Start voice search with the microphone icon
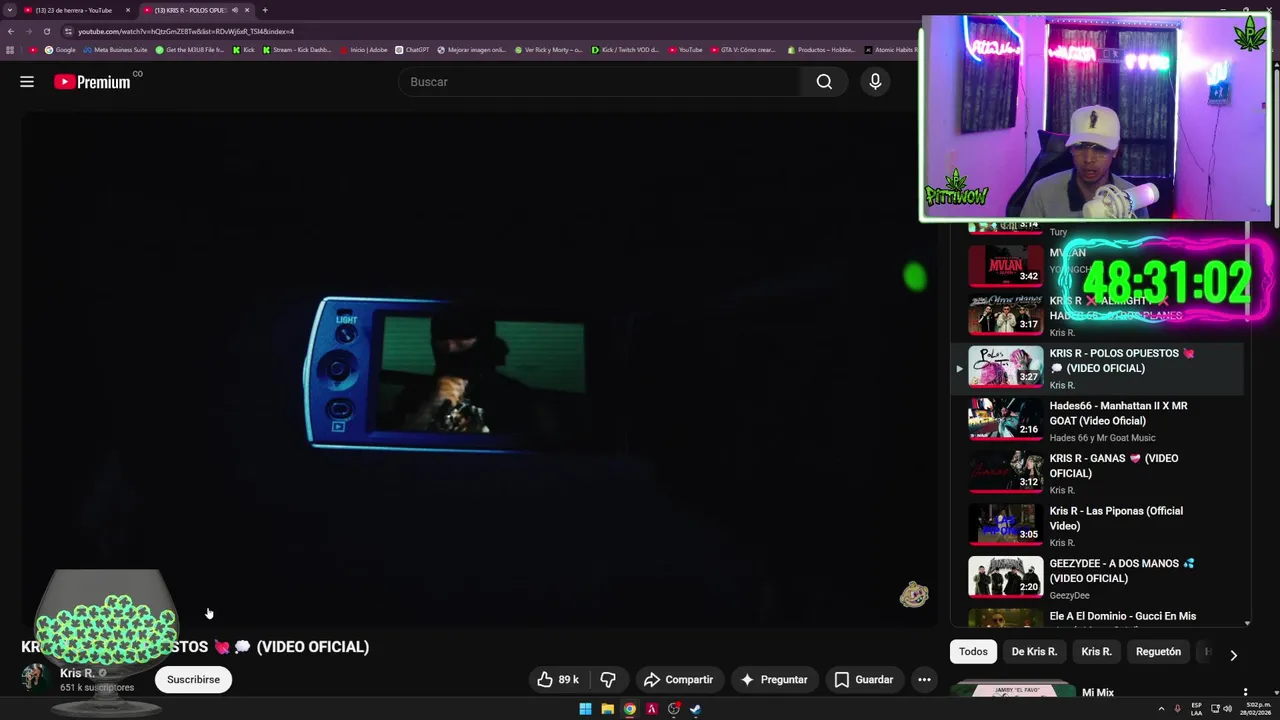Viewport: 1280px width, 720px height. (875, 82)
